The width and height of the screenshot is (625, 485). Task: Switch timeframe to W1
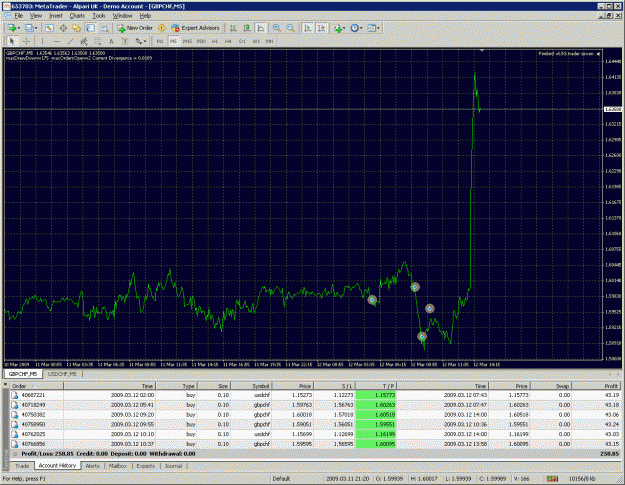coord(256,41)
